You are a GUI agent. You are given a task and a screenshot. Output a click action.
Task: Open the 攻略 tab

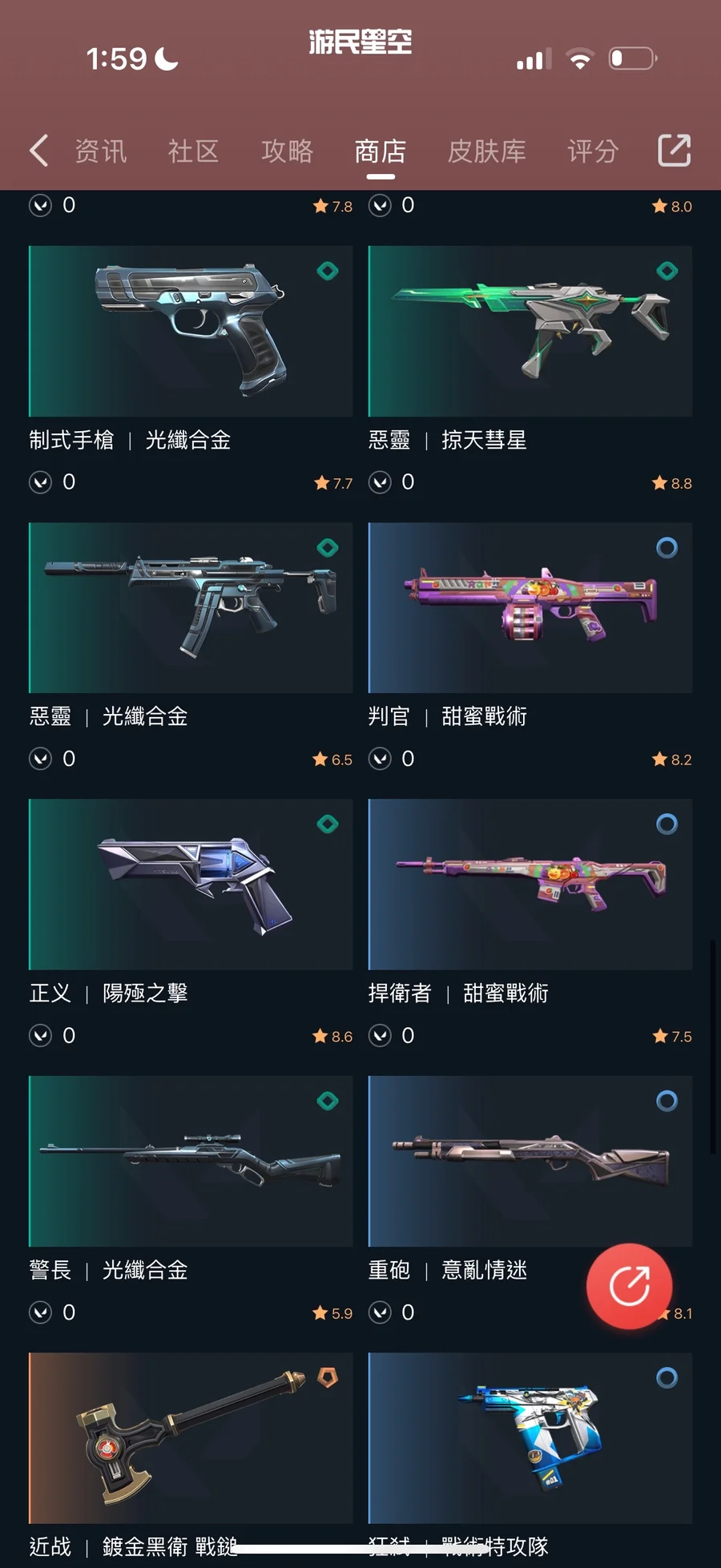click(x=287, y=151)
